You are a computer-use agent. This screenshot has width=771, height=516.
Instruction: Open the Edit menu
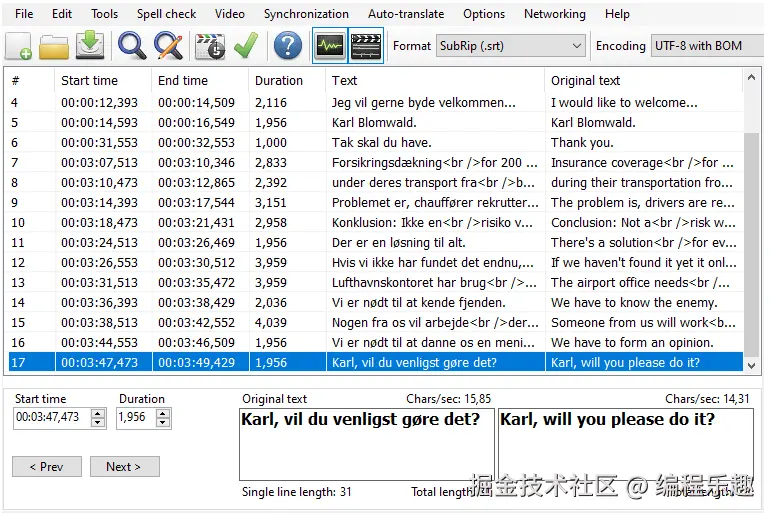pos(62,14)
